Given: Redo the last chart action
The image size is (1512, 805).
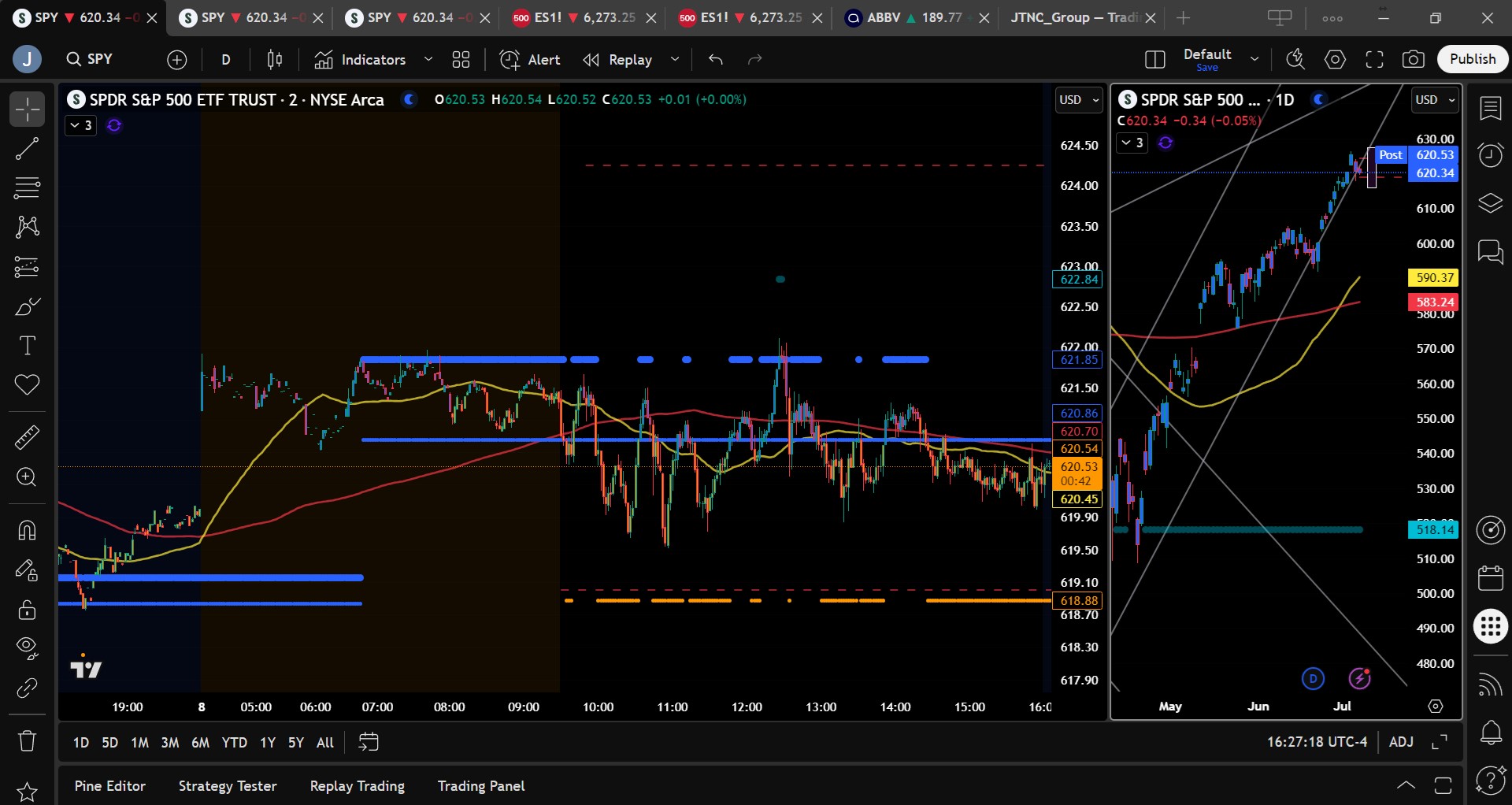Looking at the screenshot, I should coord(755,59).
